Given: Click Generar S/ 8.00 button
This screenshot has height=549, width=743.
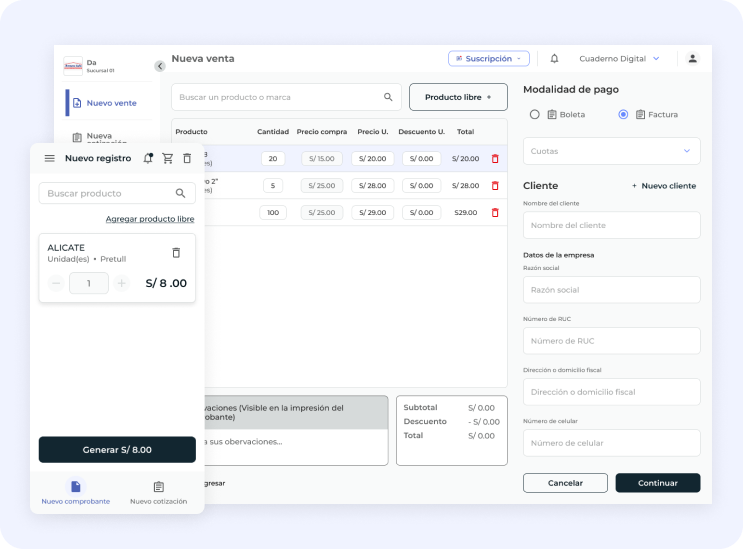Looking at the screenshot, I should click(117, 450).
